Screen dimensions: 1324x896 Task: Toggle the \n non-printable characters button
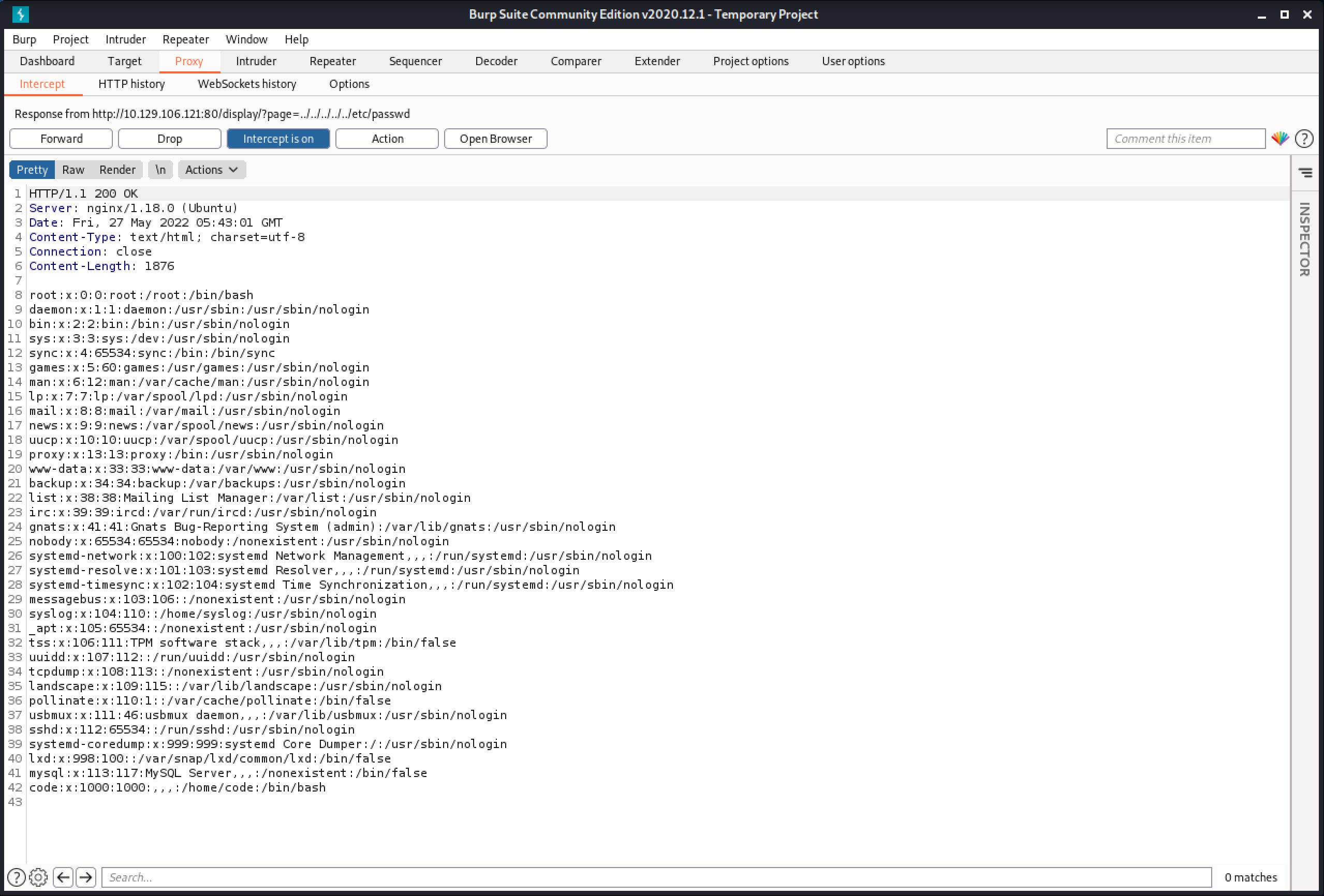point(160,170)
